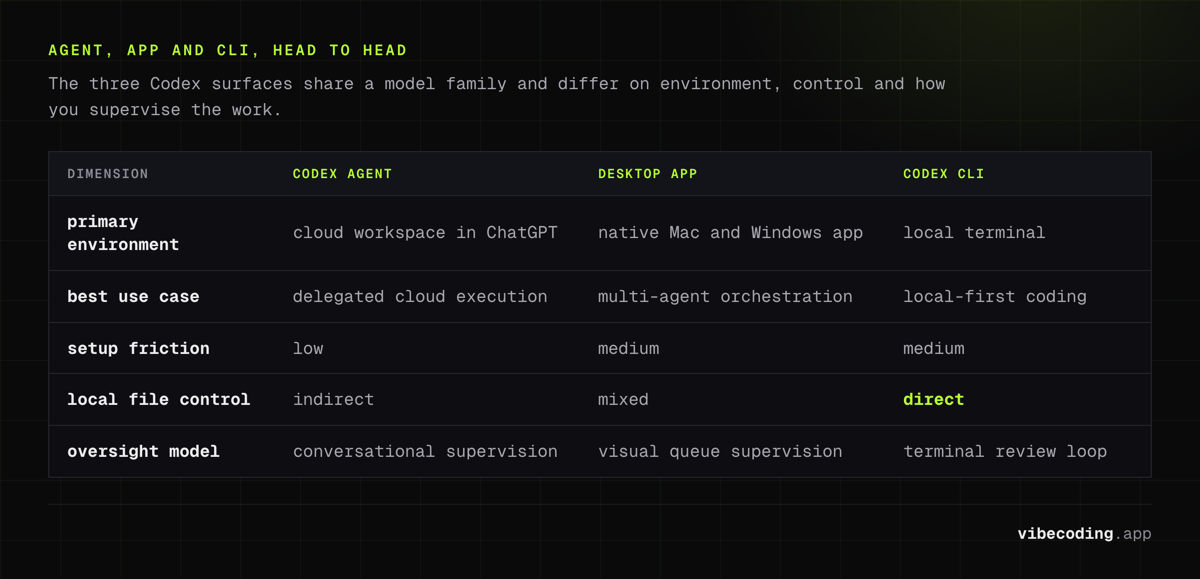Viewport: 1200px width, 579px height.
Task: Click the 'visual queue supervision' cell
Action: [720, 452]
